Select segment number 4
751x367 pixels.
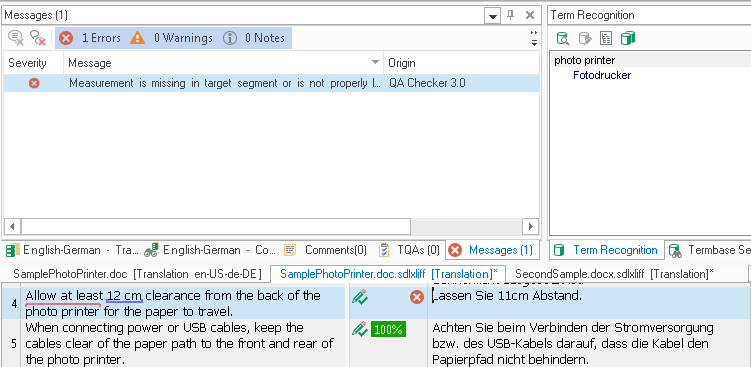click(14, 303)
